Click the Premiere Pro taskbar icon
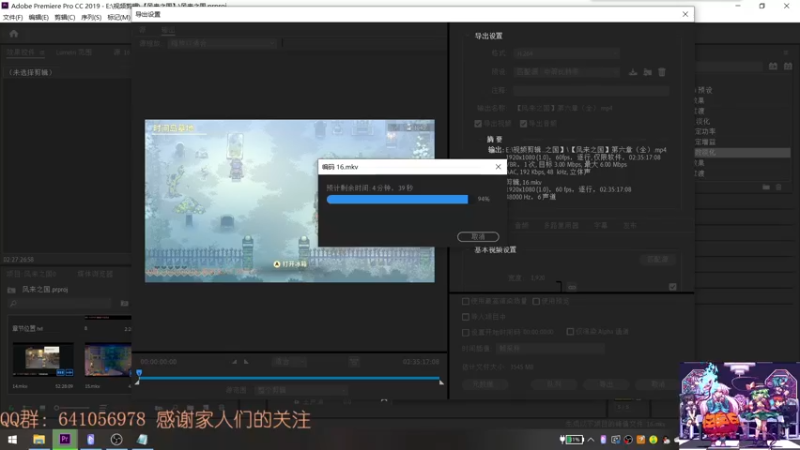Image resolution: width=800 pixels, height=450 pixels. (x=65, y=439)
